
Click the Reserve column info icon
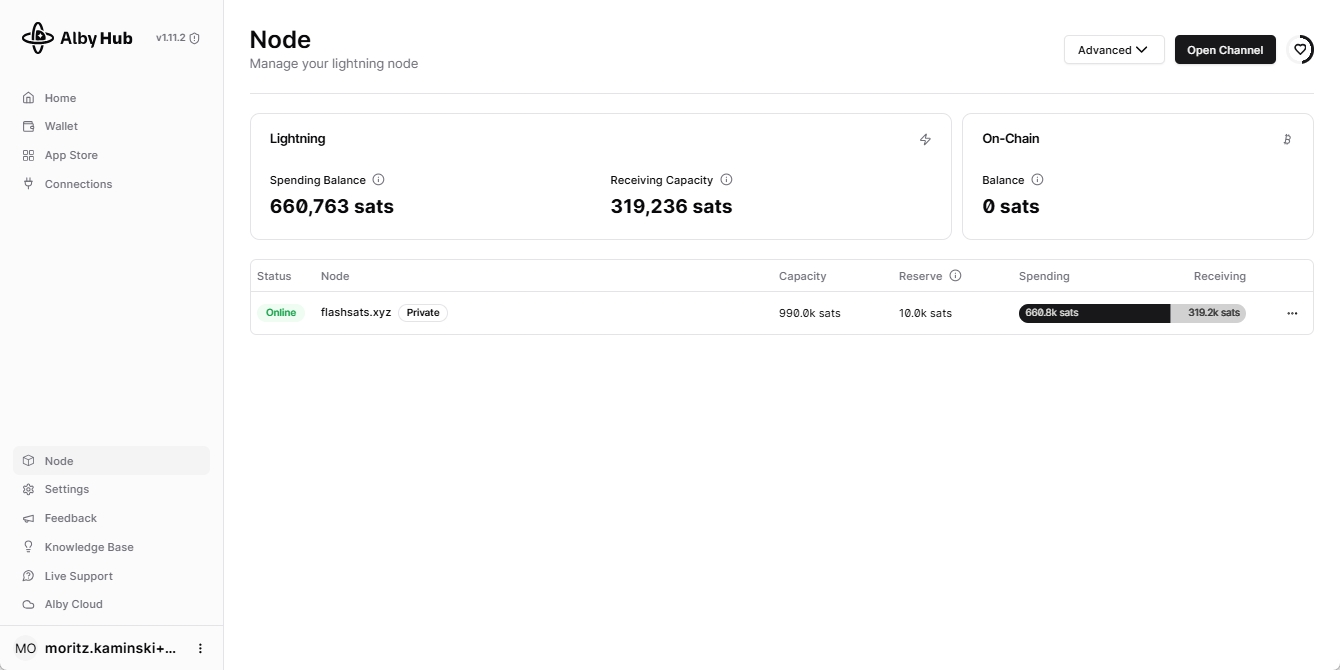pyautogui.click(x=955, y=276)
